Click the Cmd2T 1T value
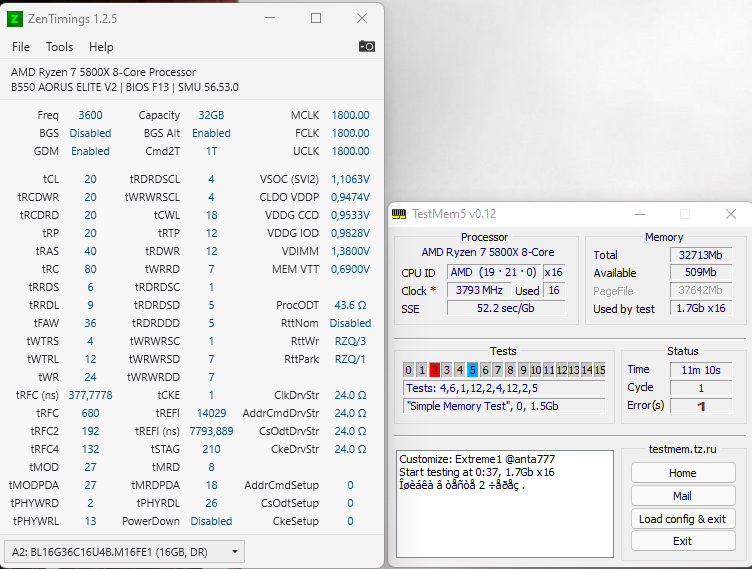The height and width of the screenshot is (569, 752). point(212,151)
